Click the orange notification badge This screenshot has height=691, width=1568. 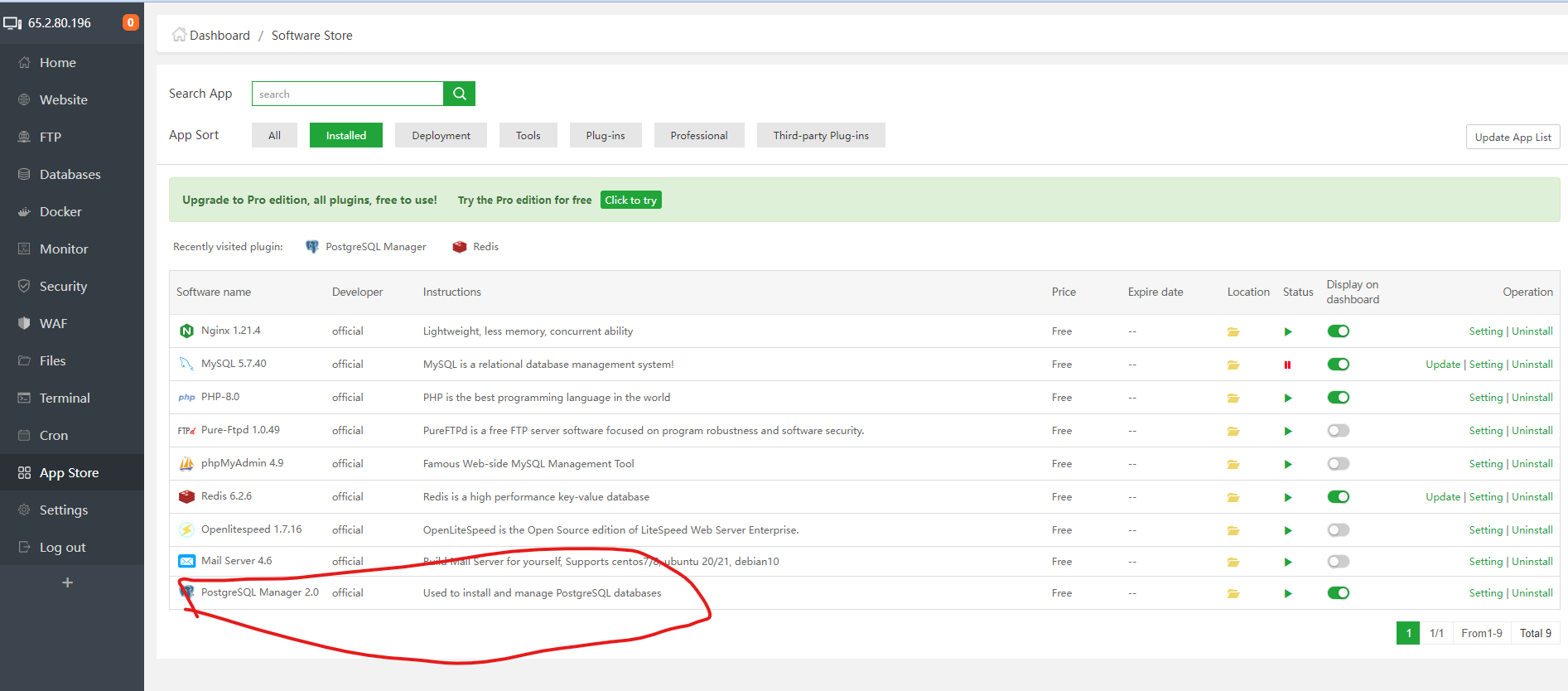coord(130,22)
